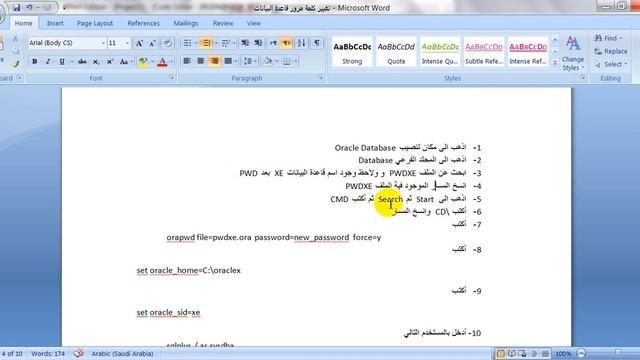Viewport: 640px width, 360px height.
Task: Align text right
Action: point(214,61)
